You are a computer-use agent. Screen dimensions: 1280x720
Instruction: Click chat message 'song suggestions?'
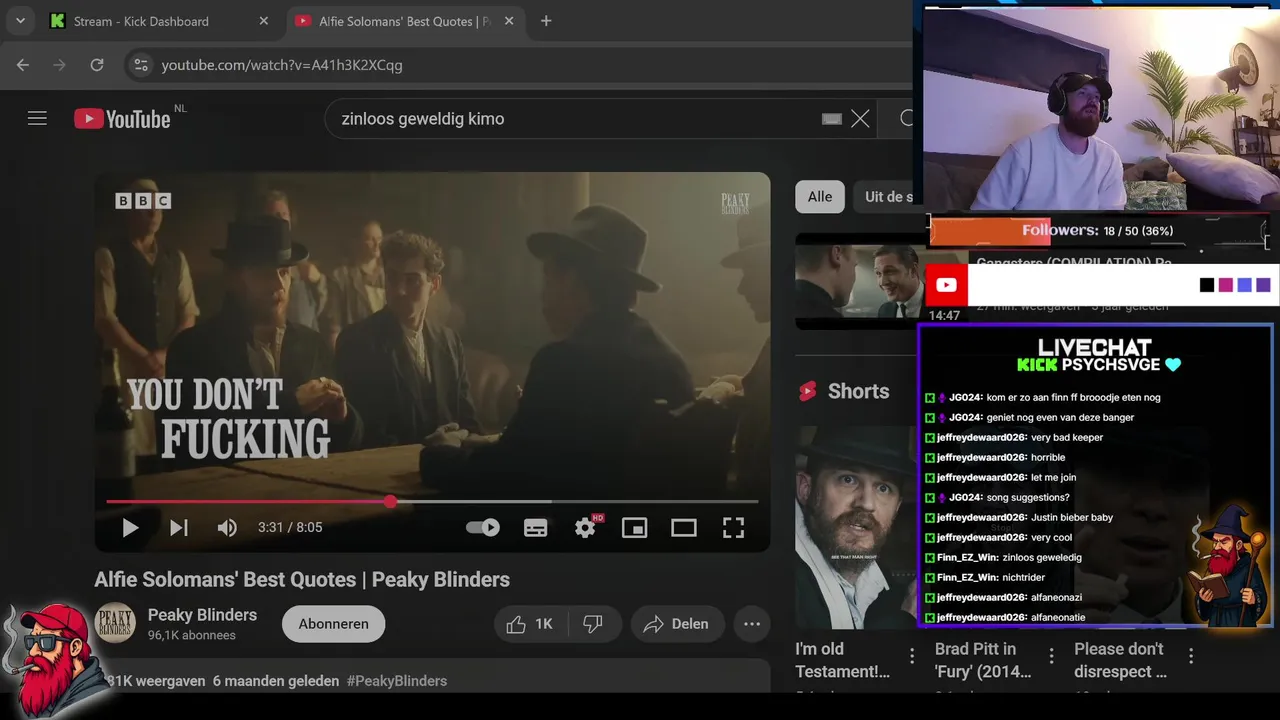coord(1028,498)
